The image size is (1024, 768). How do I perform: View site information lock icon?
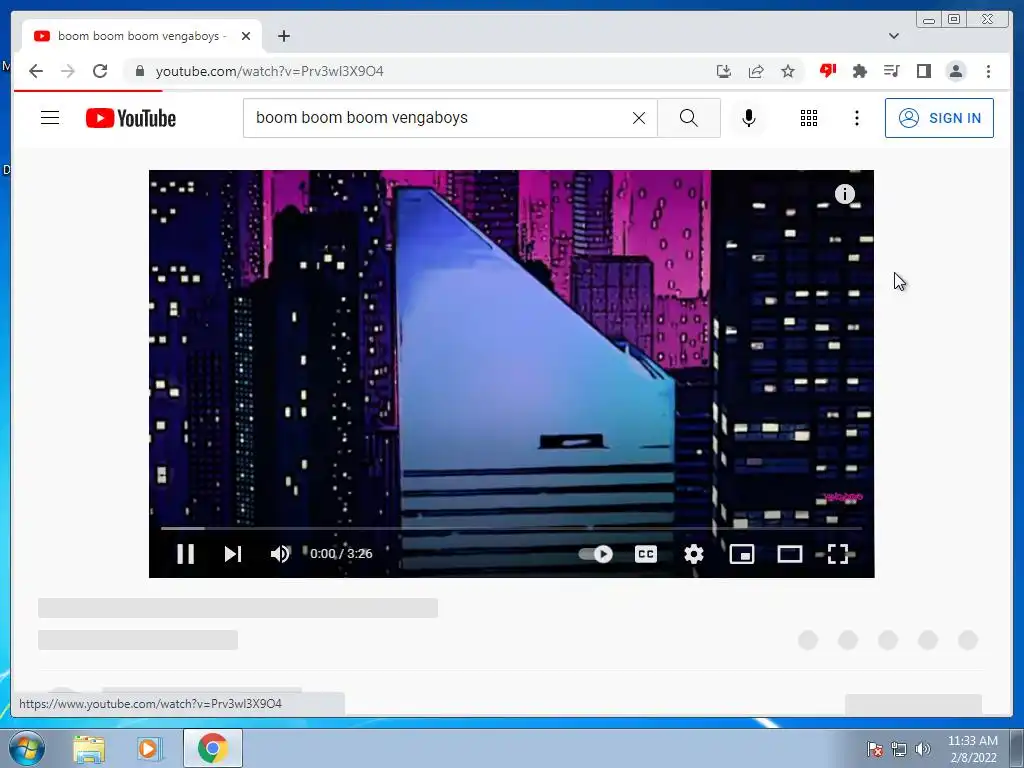click(x=140, y=71)
